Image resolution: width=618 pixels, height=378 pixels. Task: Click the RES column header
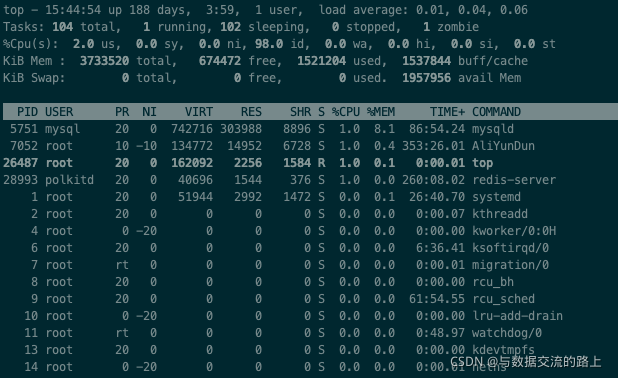click(251, 112)
